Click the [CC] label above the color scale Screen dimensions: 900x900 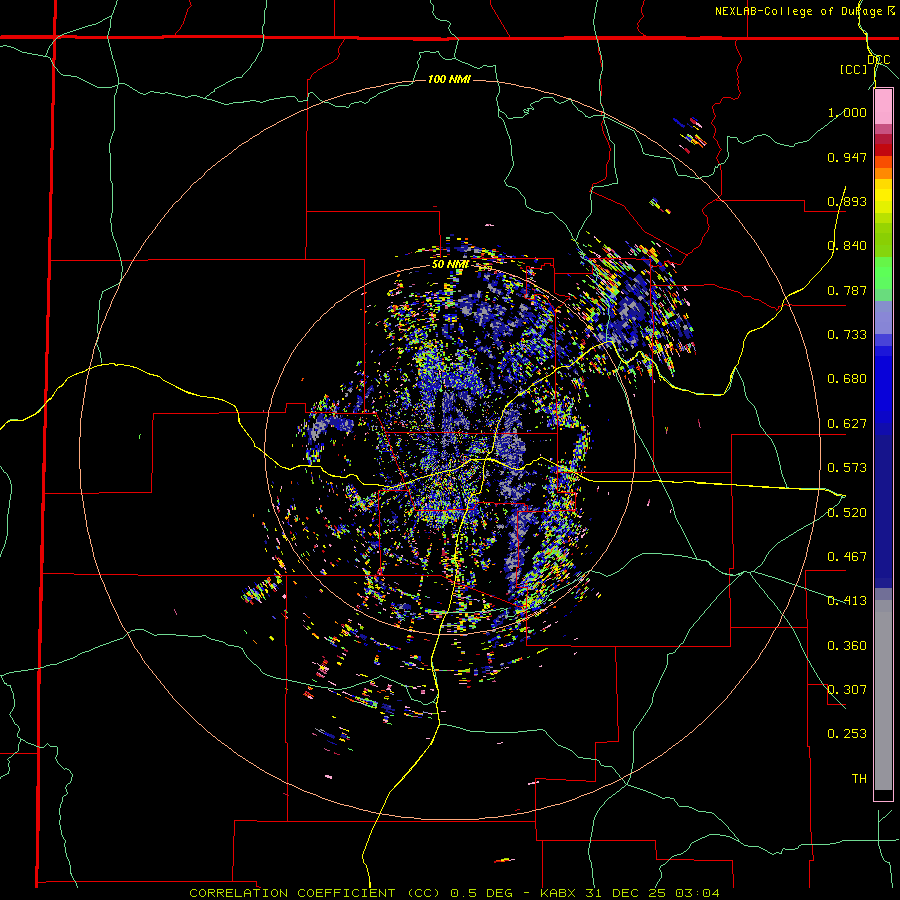[853, 69]
